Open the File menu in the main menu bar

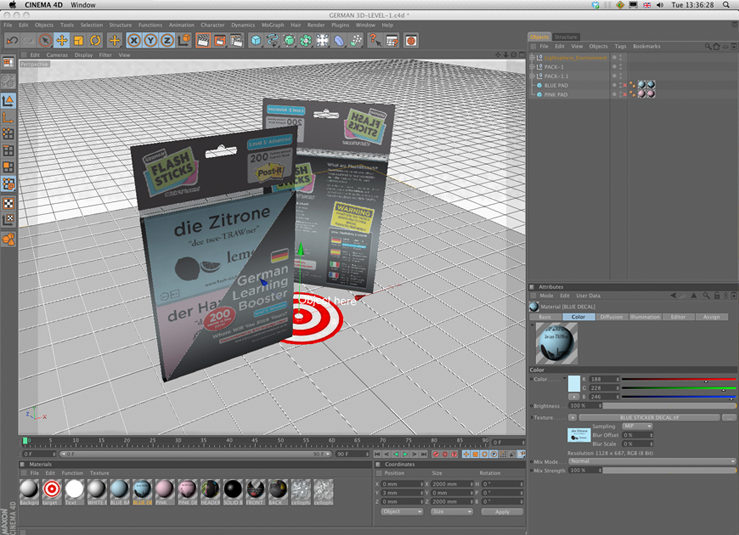coord(8,25)
